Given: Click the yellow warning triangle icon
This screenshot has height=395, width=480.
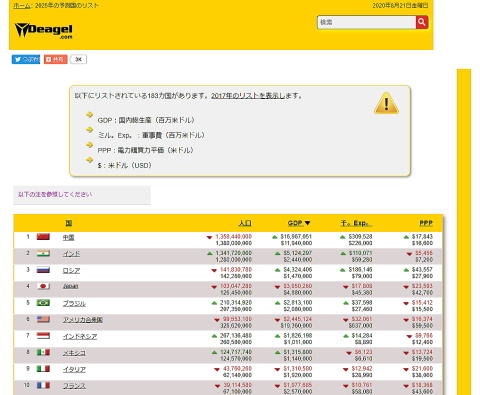Looking at the screenshot, I should [x=386, y=103].
